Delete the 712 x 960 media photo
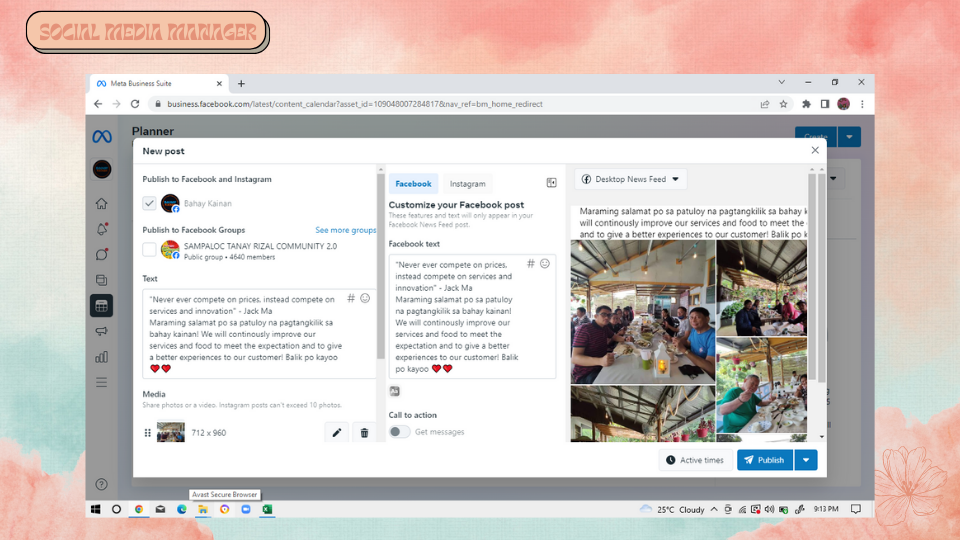The width and height of the screenshot is (960, 540). tap(364, 433)
